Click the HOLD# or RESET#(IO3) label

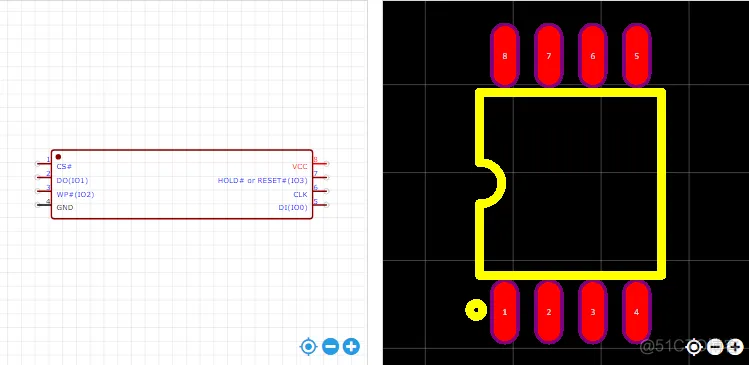[x=263, y=181]
